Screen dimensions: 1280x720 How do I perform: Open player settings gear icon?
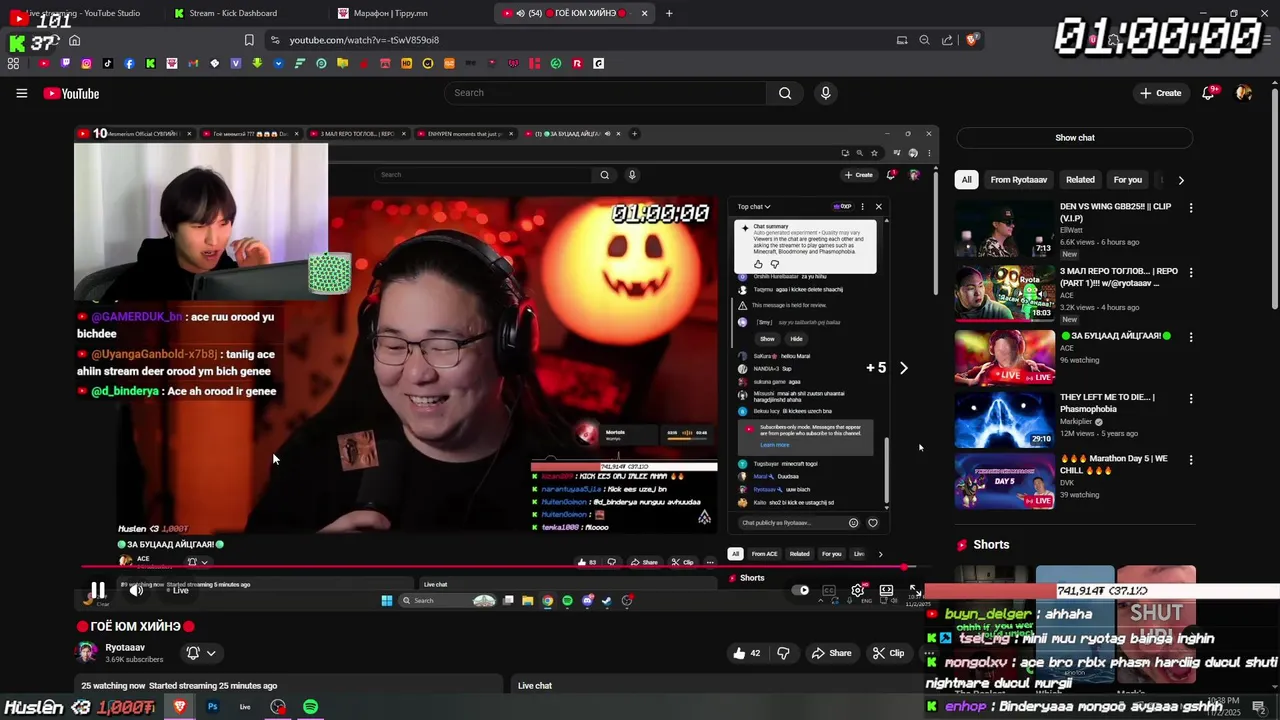[857, 590]
